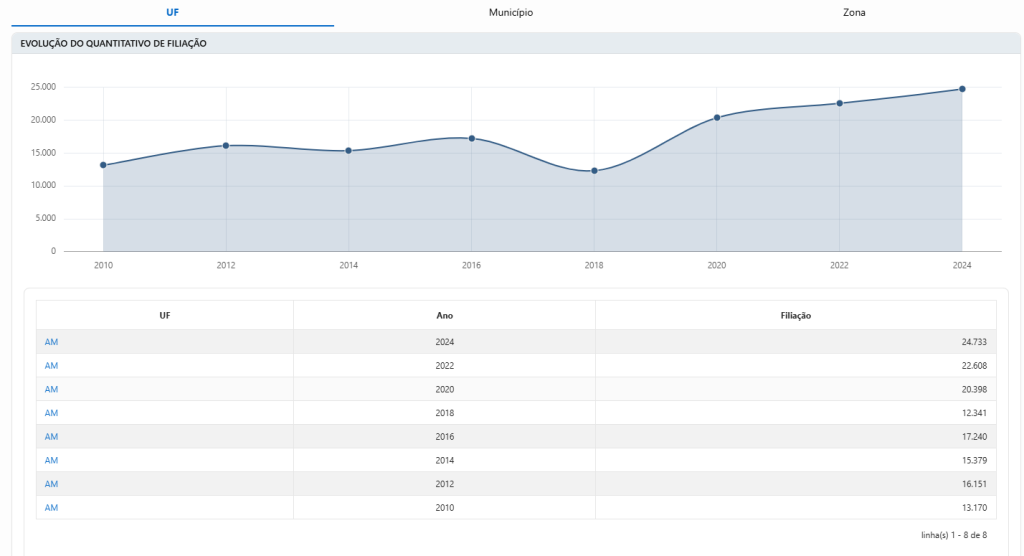Click the 2022 data point on chart
The height and width of the screenshot is (556, 1024).
tap(839, 103)
